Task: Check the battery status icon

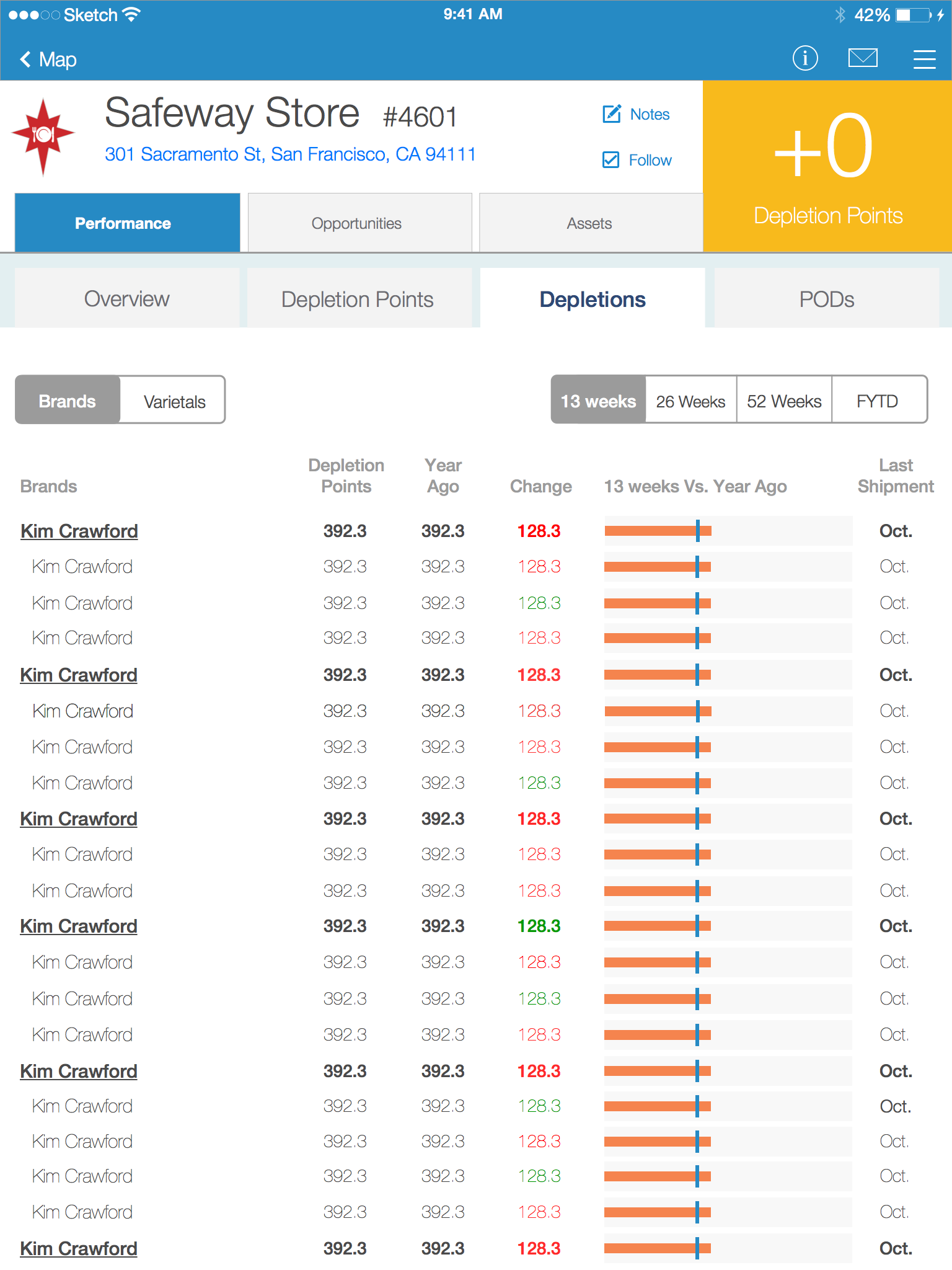Action: 914,15
